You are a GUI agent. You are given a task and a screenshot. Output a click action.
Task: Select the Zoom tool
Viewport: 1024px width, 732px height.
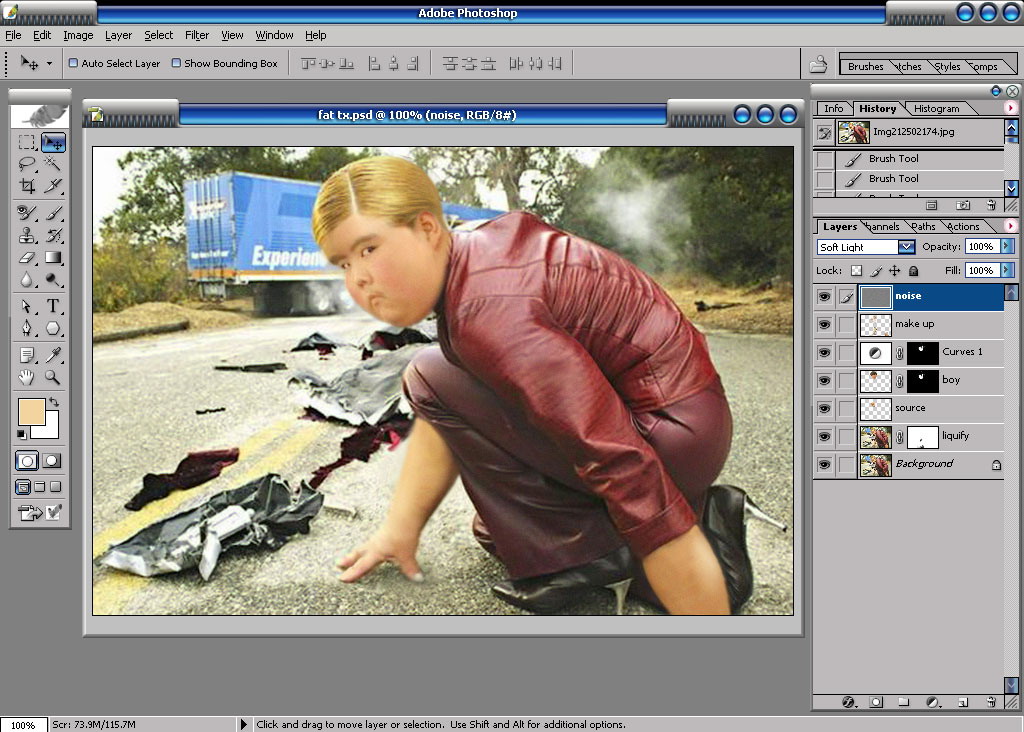(53, 377)
